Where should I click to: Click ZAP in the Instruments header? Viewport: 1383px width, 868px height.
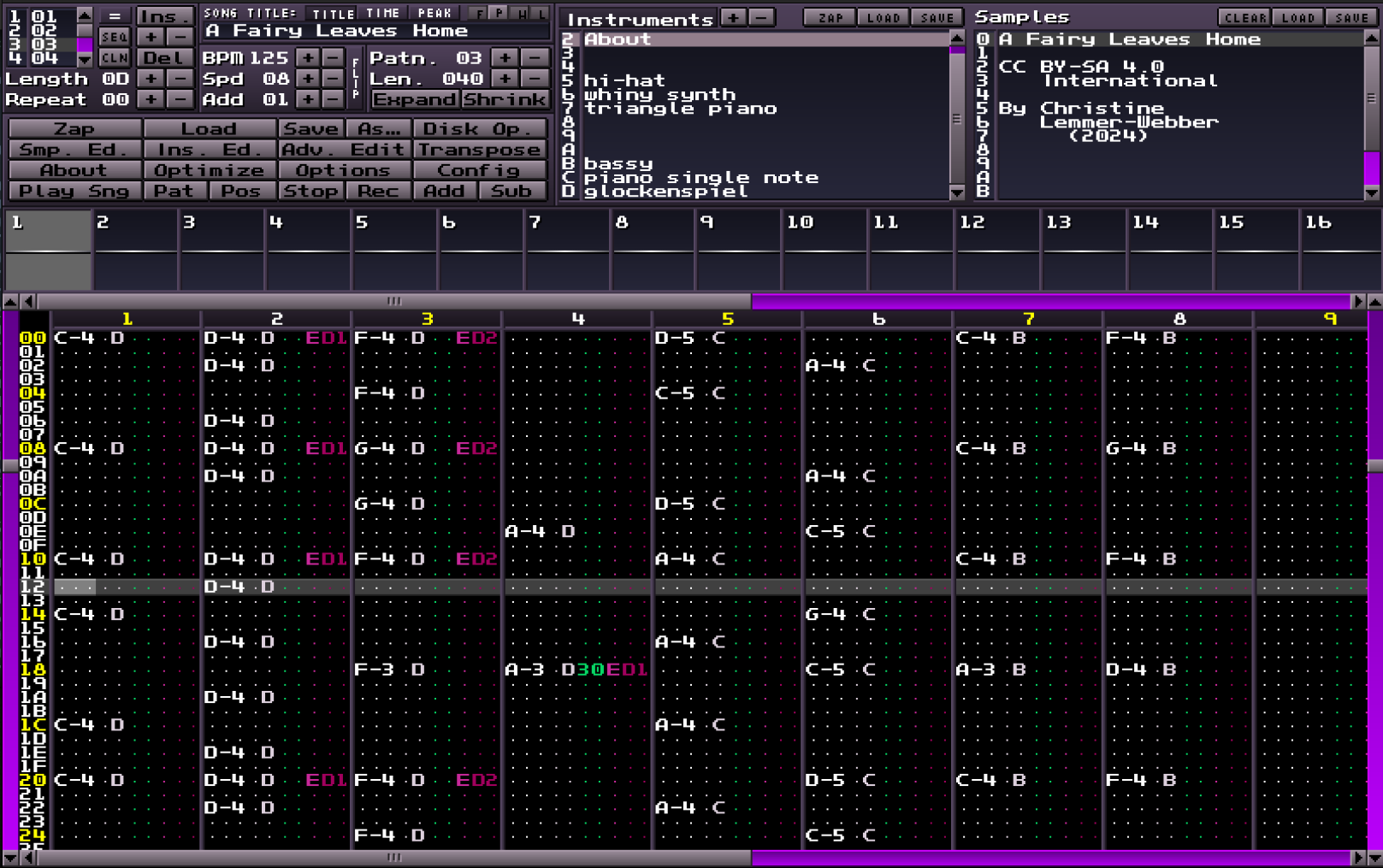click(830, 17)
